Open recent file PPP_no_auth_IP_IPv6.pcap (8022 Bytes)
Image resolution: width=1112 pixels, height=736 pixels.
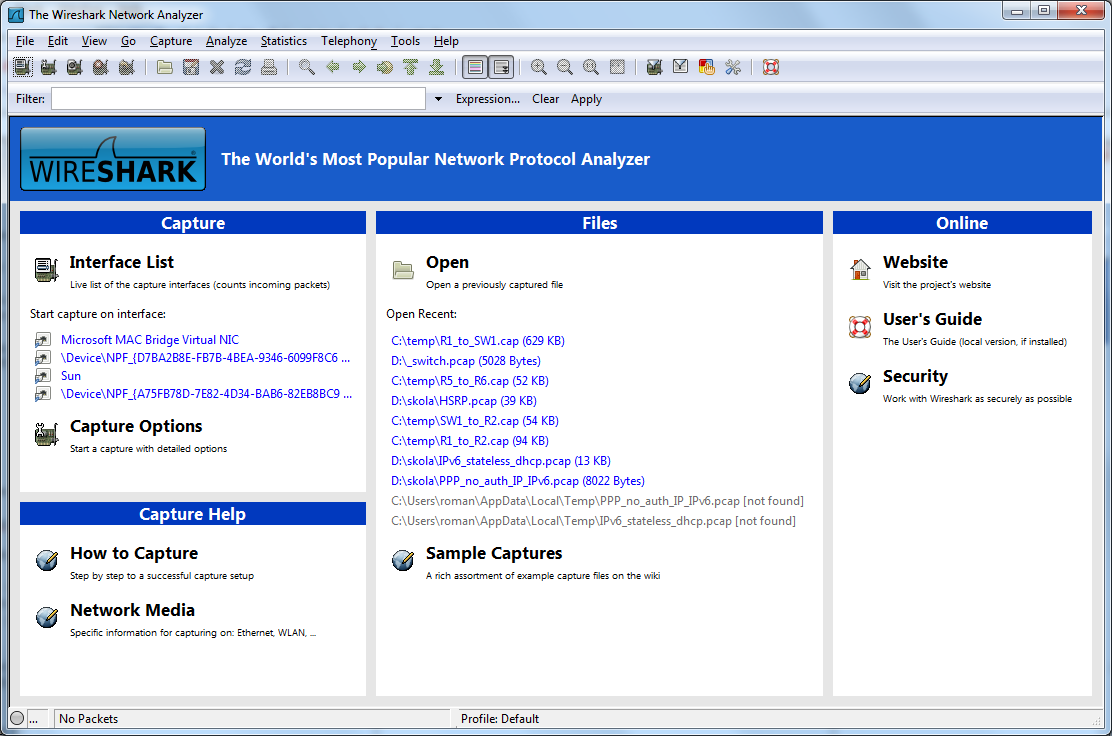518,481
